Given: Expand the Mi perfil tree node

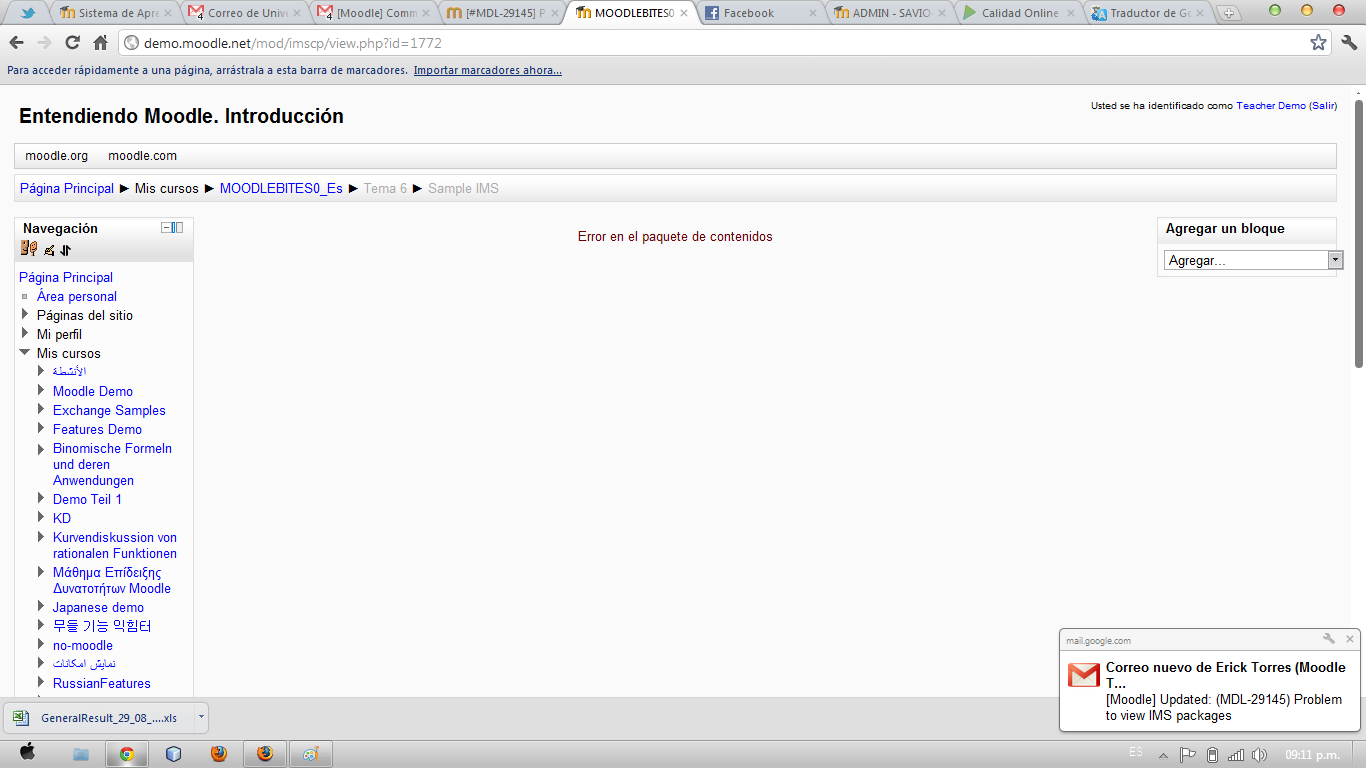Looking at the screenshot, I should [x=25, y=333].
